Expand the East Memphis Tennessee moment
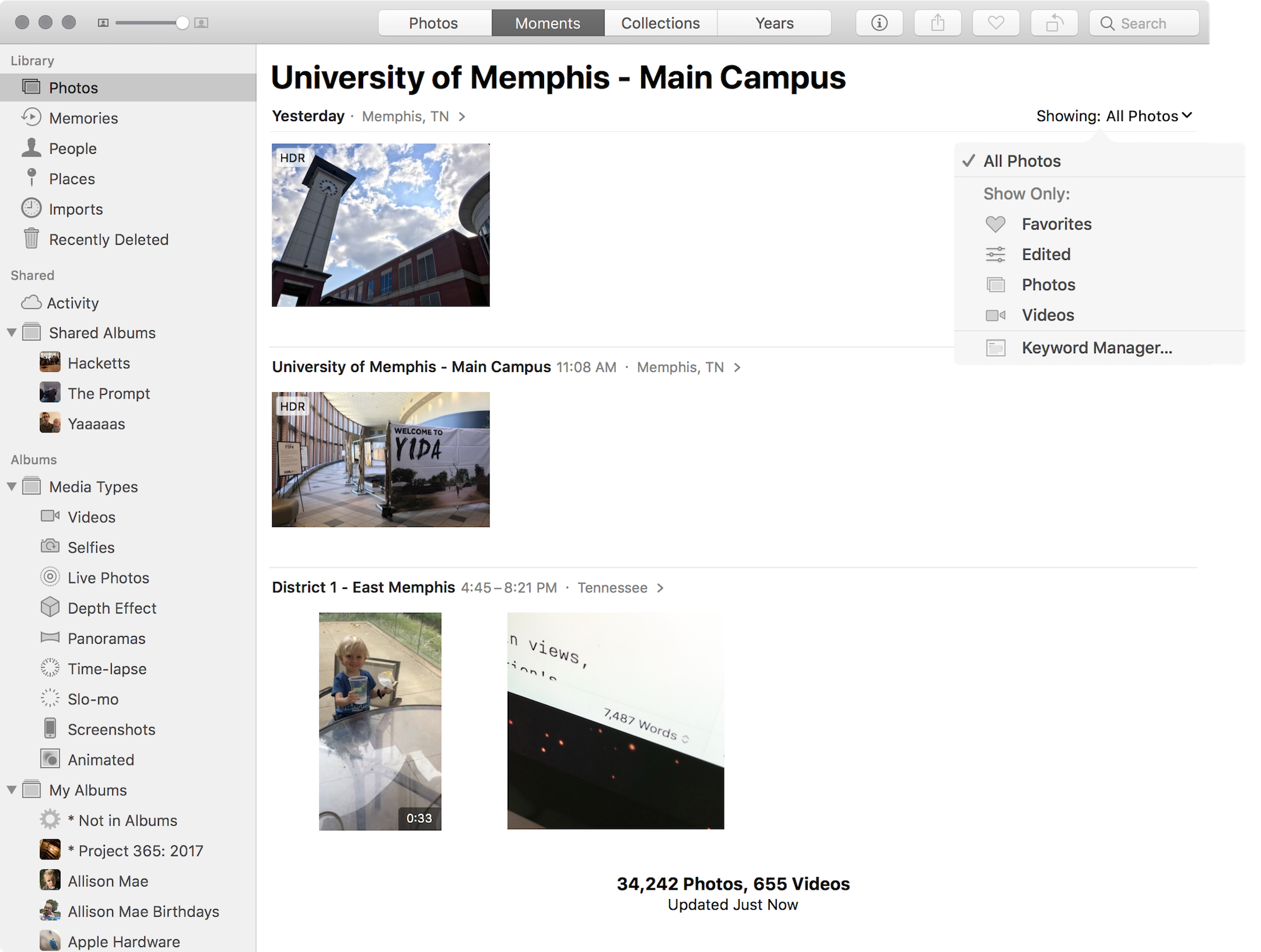The height and width of the screenshot is (952, 1261). [x=660, y=588]
